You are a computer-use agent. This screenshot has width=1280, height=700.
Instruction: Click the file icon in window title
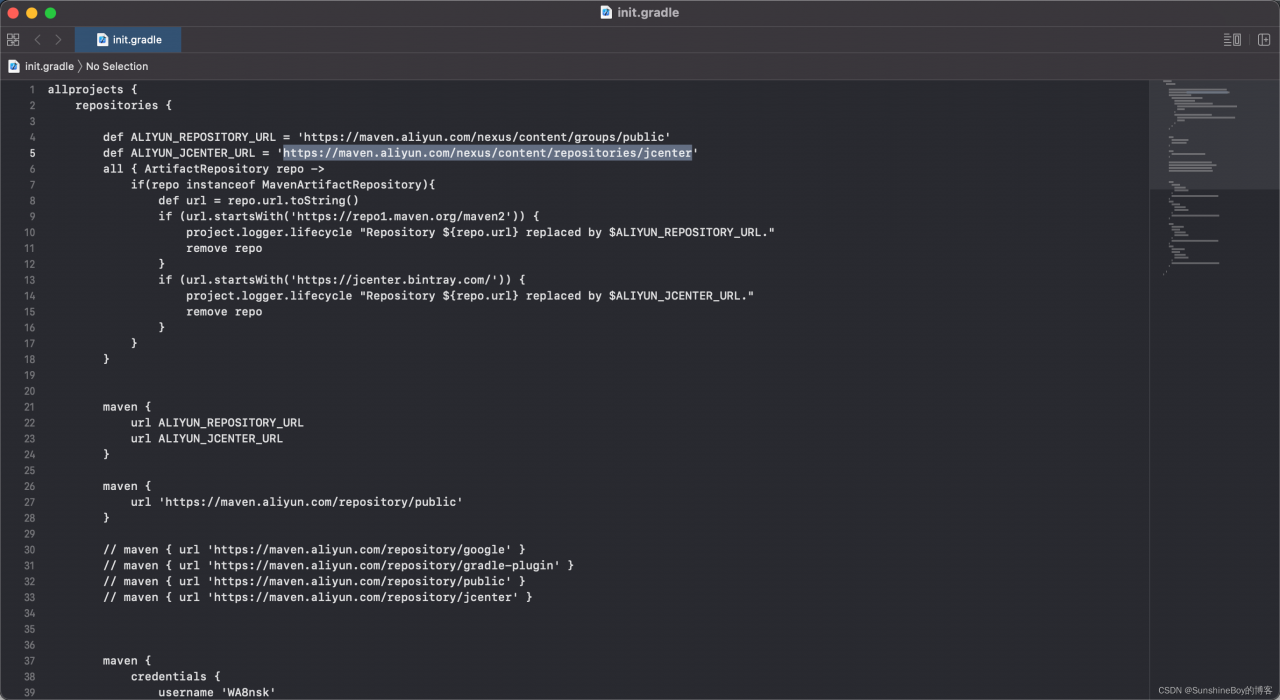[606, 12]
